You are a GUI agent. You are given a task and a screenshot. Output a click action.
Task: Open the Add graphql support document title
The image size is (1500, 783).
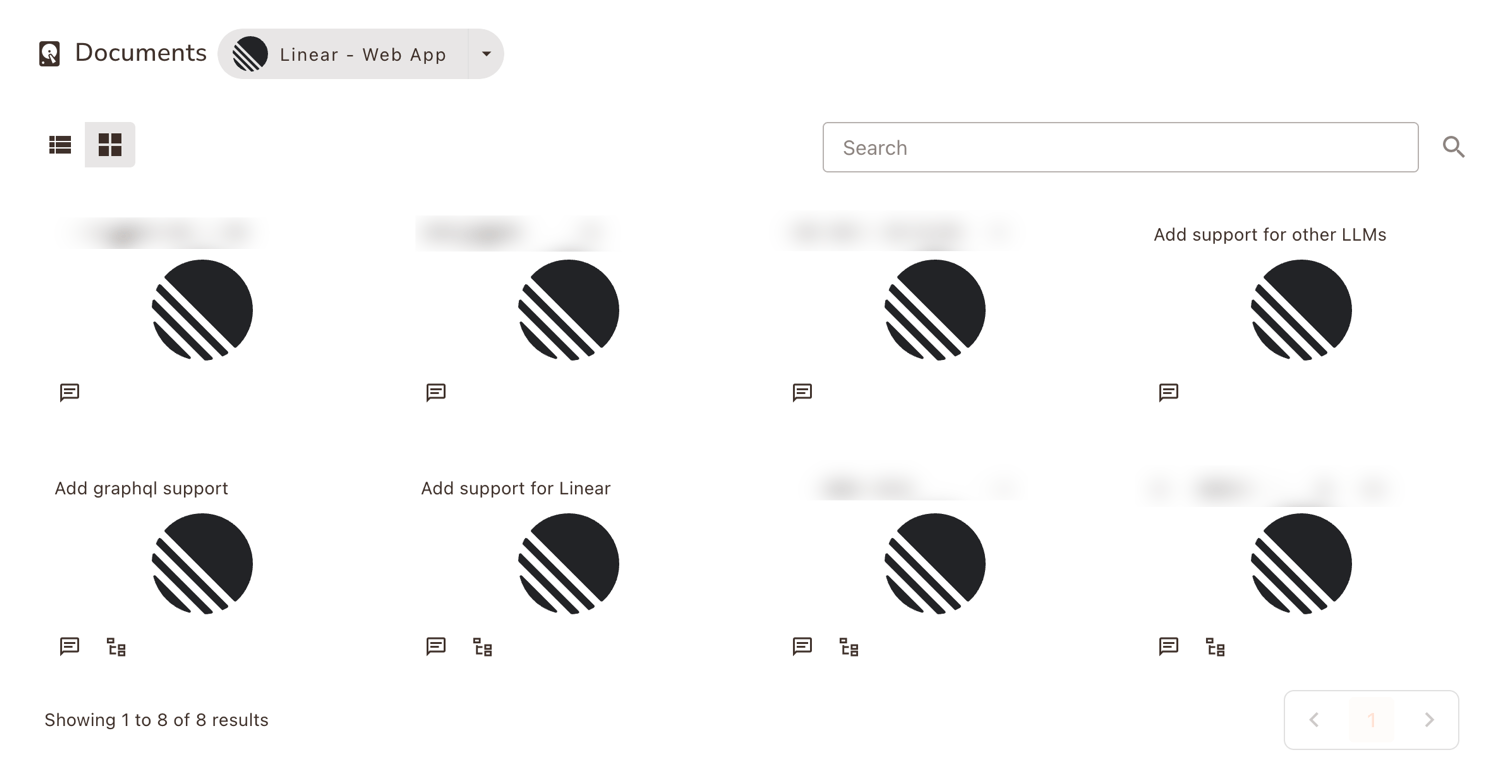point(141,488)
